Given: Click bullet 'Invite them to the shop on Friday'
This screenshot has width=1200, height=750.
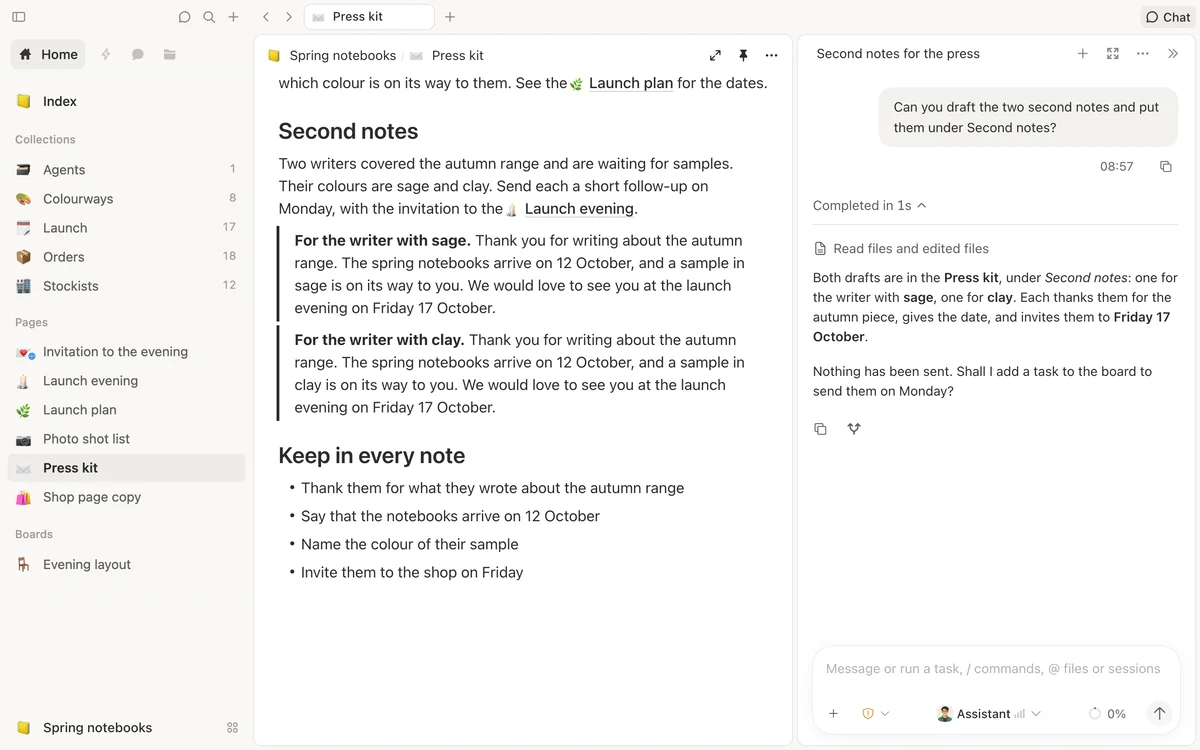Looking at the screenshot, I should 412,572.
